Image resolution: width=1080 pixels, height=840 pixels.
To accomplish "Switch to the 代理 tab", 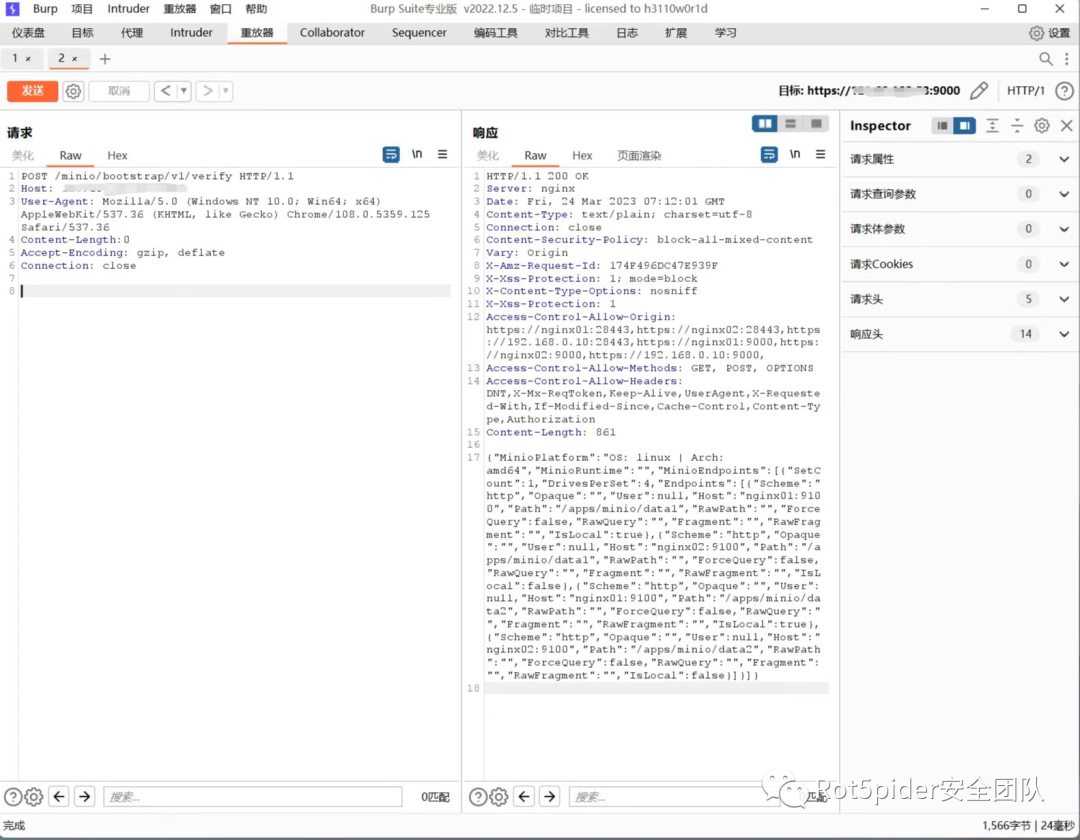I will [132, 33].
